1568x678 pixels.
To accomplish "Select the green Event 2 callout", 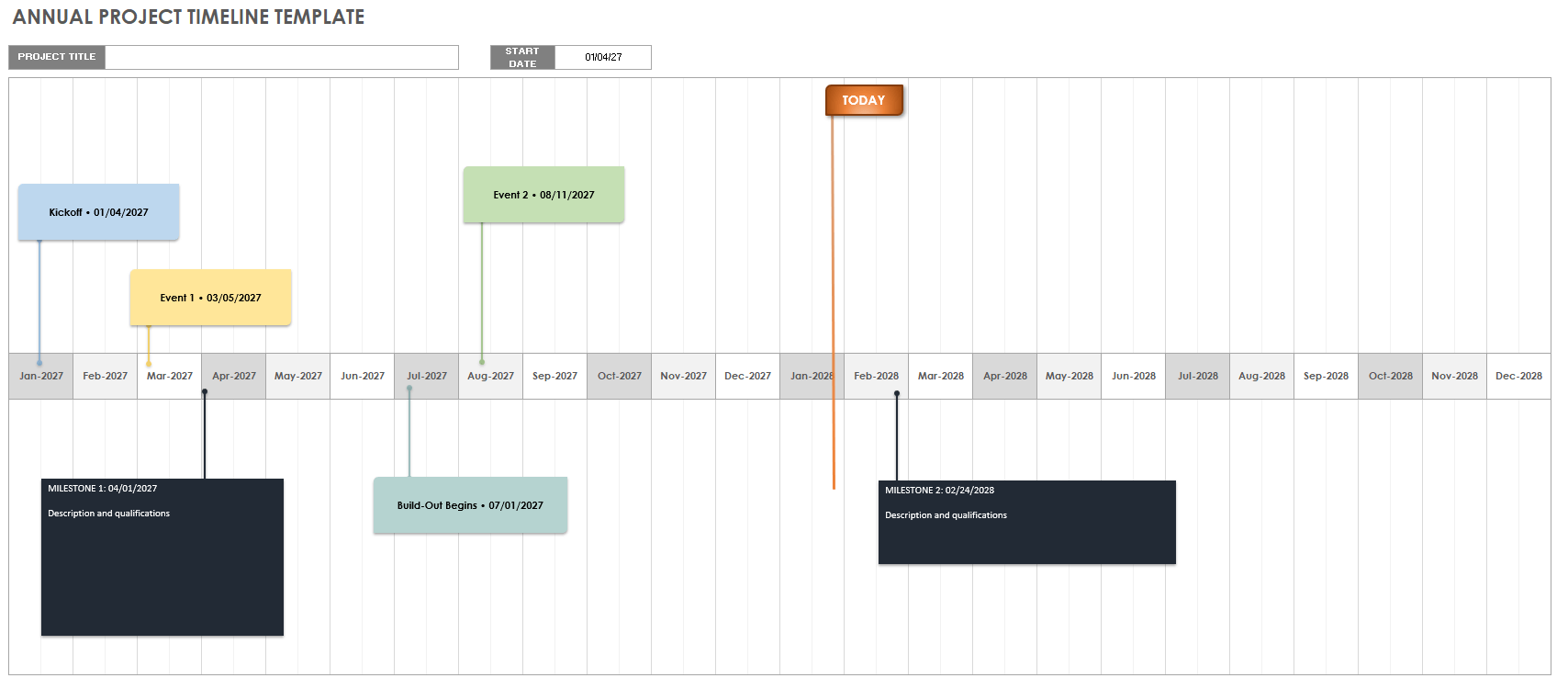I will [x=543, y=195].
